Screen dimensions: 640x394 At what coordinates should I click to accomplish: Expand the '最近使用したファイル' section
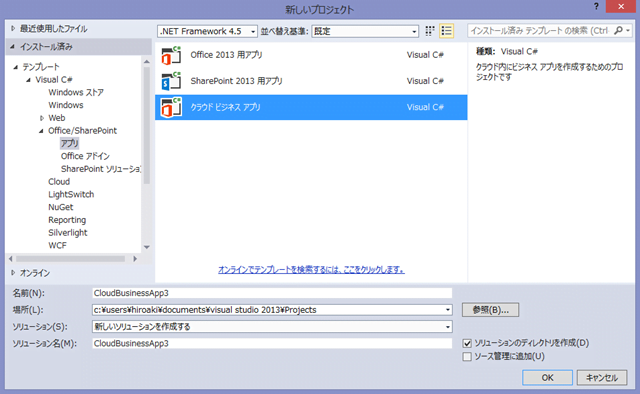pos(13,29)
